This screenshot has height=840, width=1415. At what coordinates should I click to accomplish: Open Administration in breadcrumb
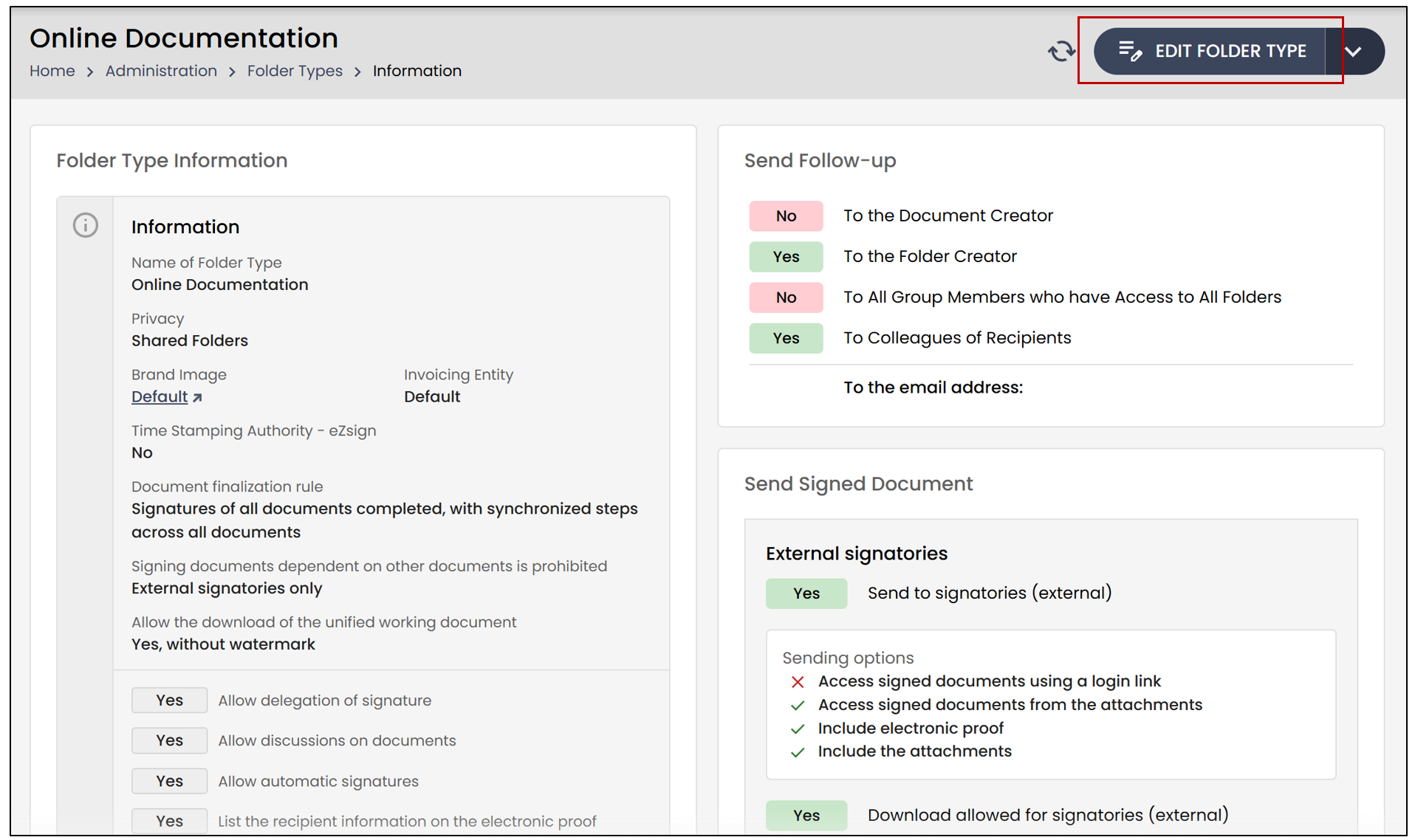tap(161, 71)
